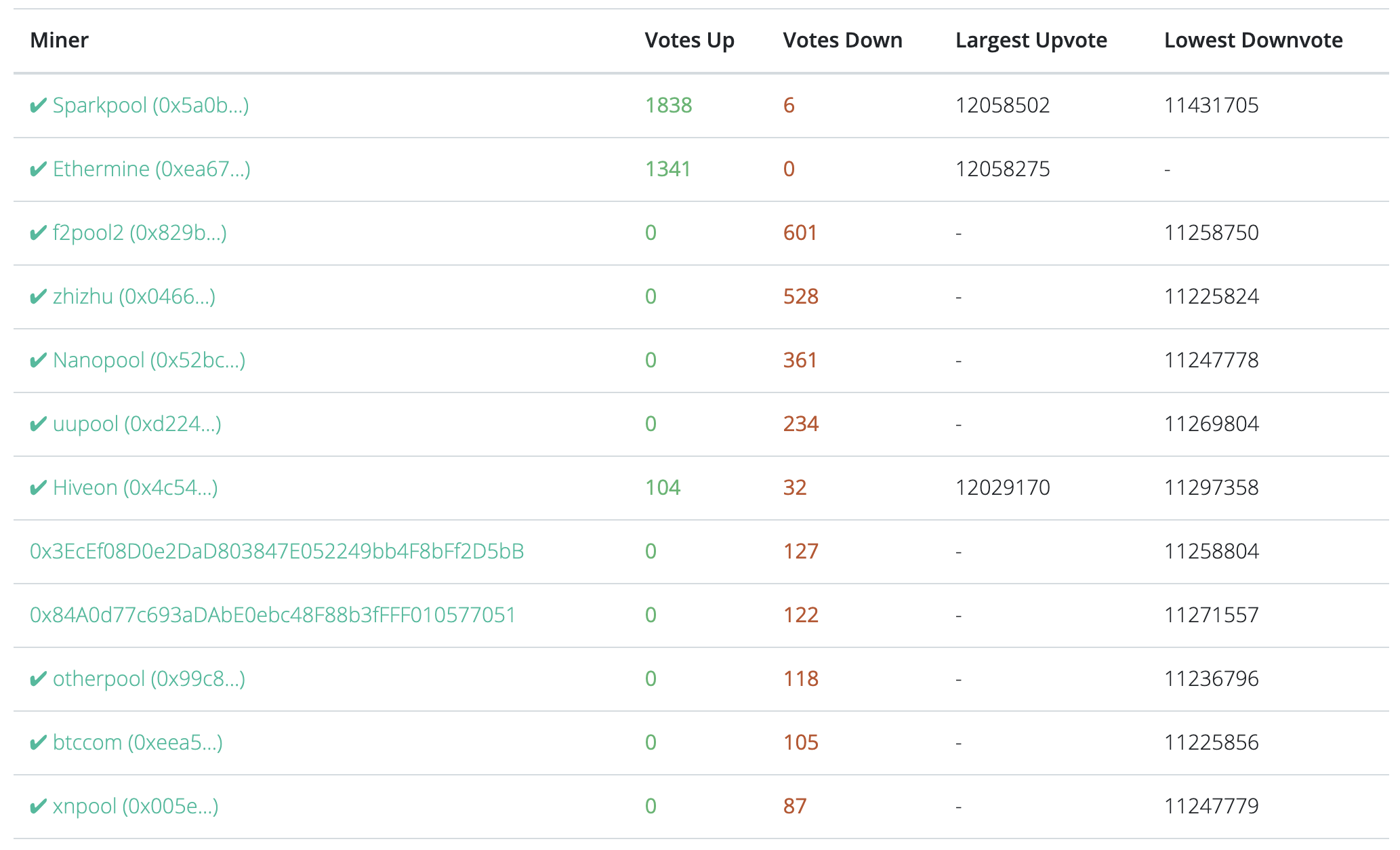Click the verified checkmark beside Sparkpool

click(x=39, y=106)
